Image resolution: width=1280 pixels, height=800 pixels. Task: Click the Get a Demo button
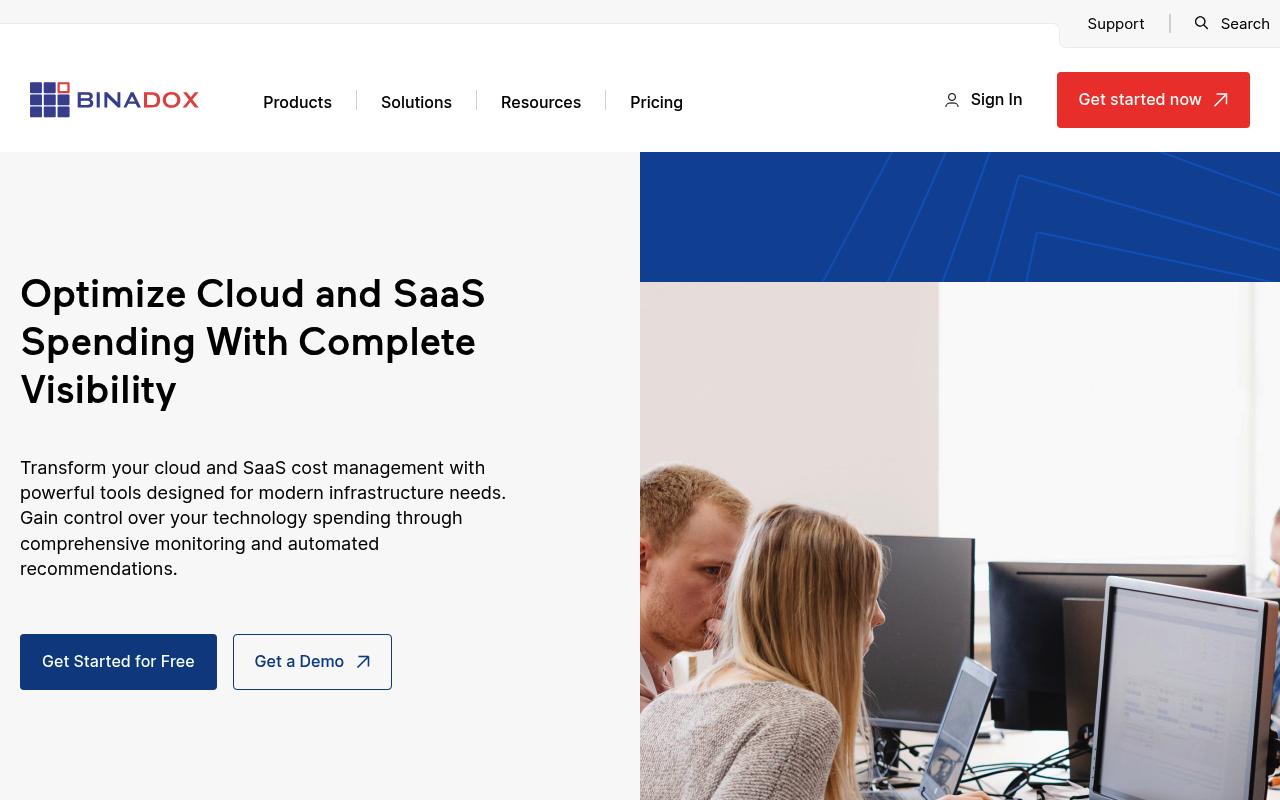click(312, 662)
